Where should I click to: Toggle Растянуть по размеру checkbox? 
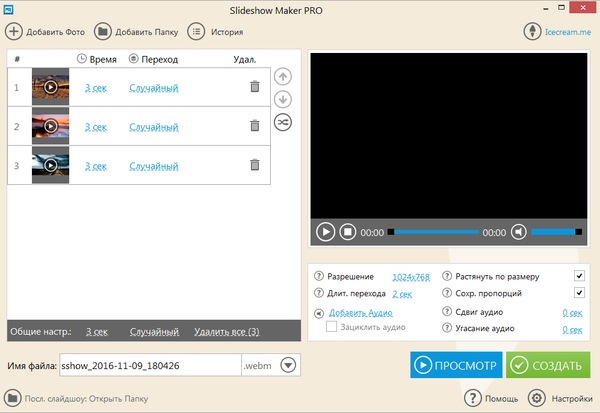(x=579, y=276)
